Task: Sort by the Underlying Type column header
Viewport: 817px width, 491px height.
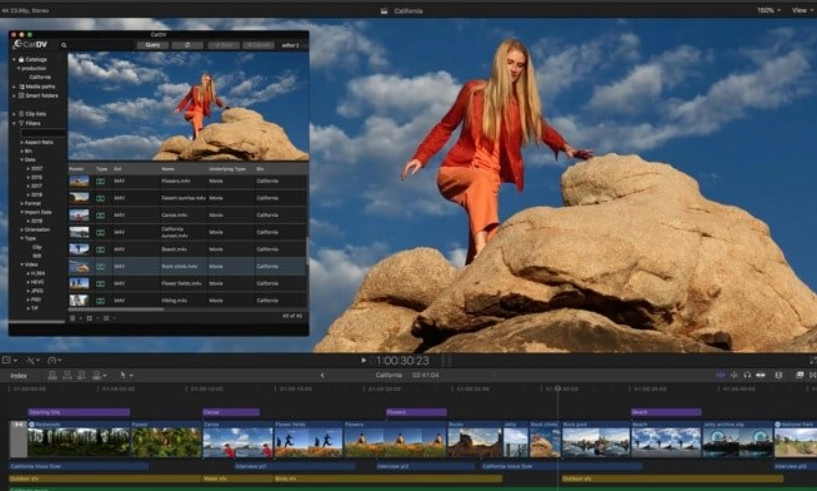Action: 227,169
